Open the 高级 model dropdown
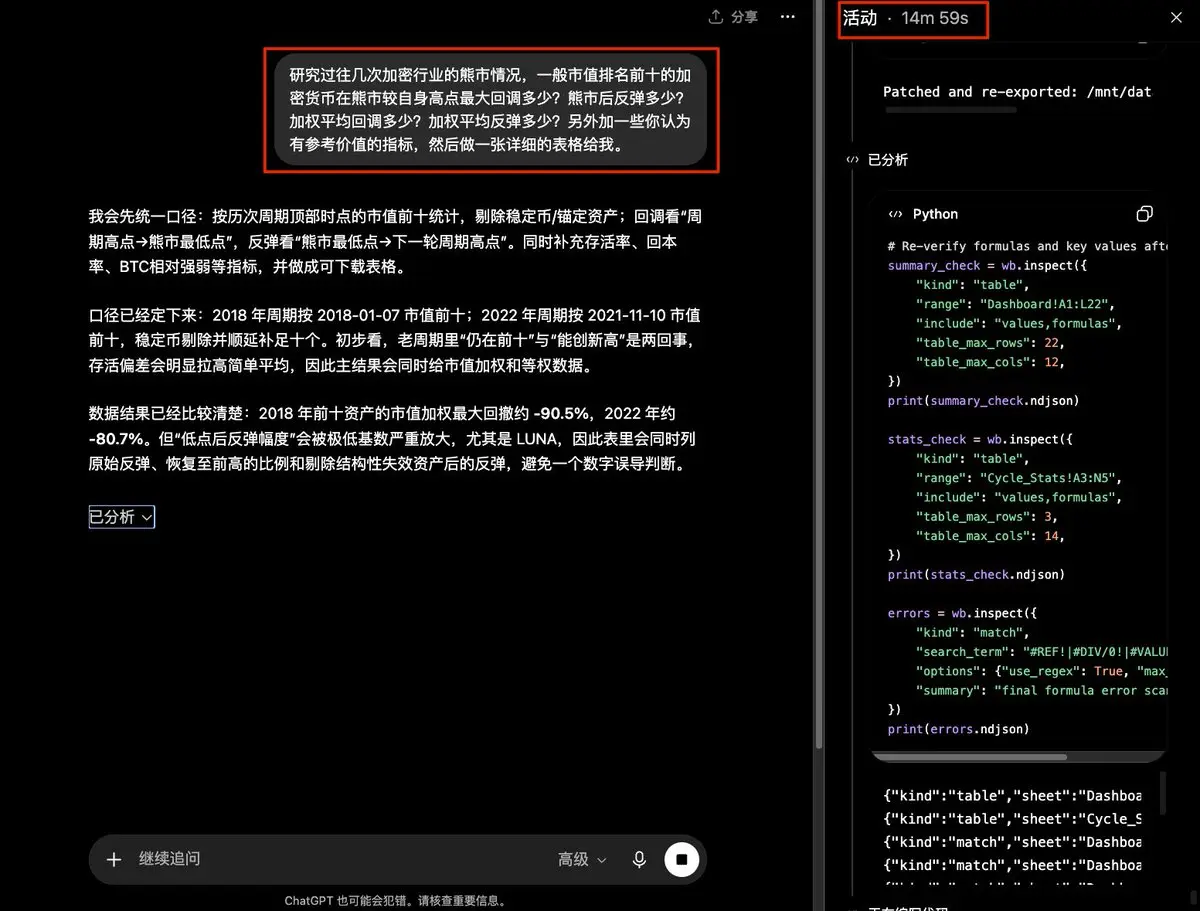Image resolution: width=1200 pixels, height=911 pixels. click(x=582, y=859)
